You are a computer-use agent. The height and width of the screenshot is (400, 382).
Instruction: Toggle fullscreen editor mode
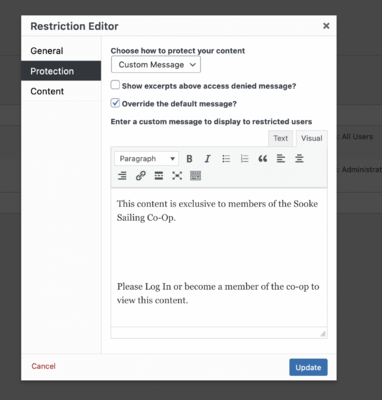177,176
